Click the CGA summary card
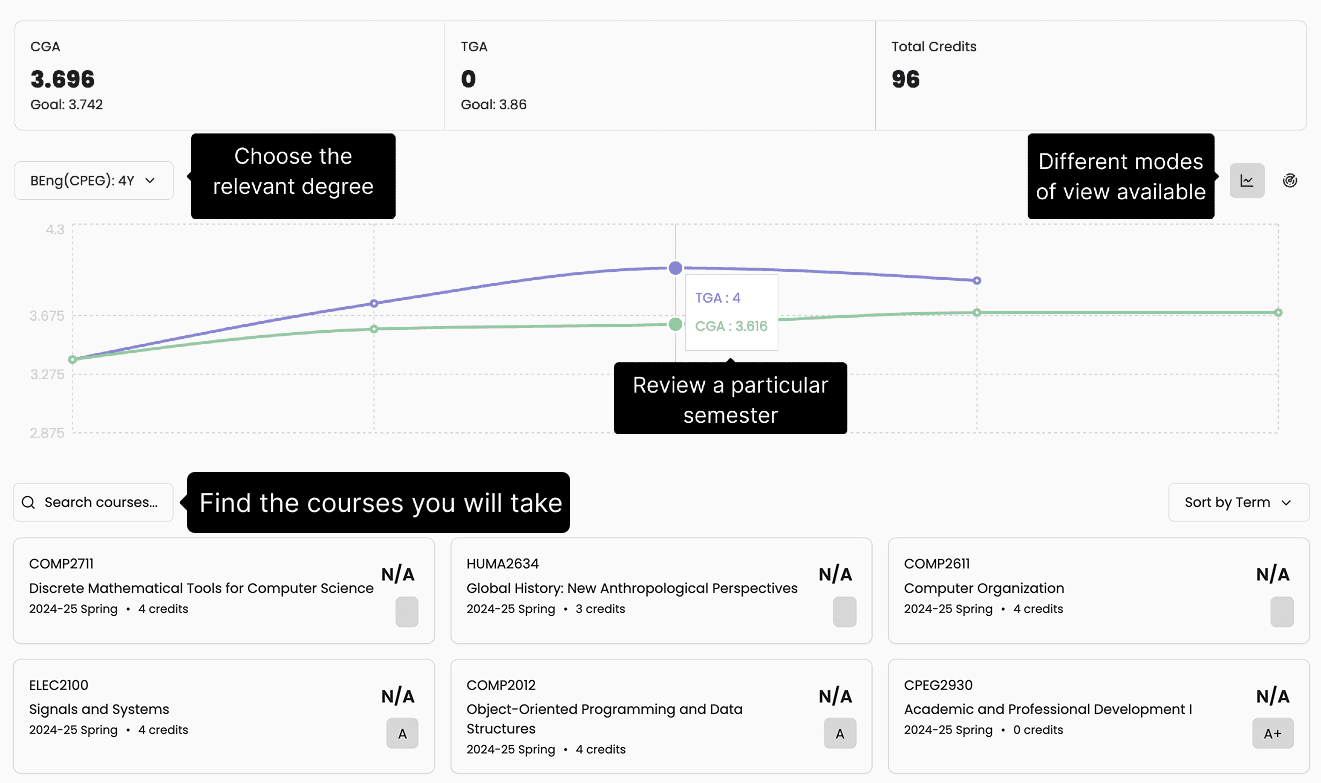 tap(227, 75)
